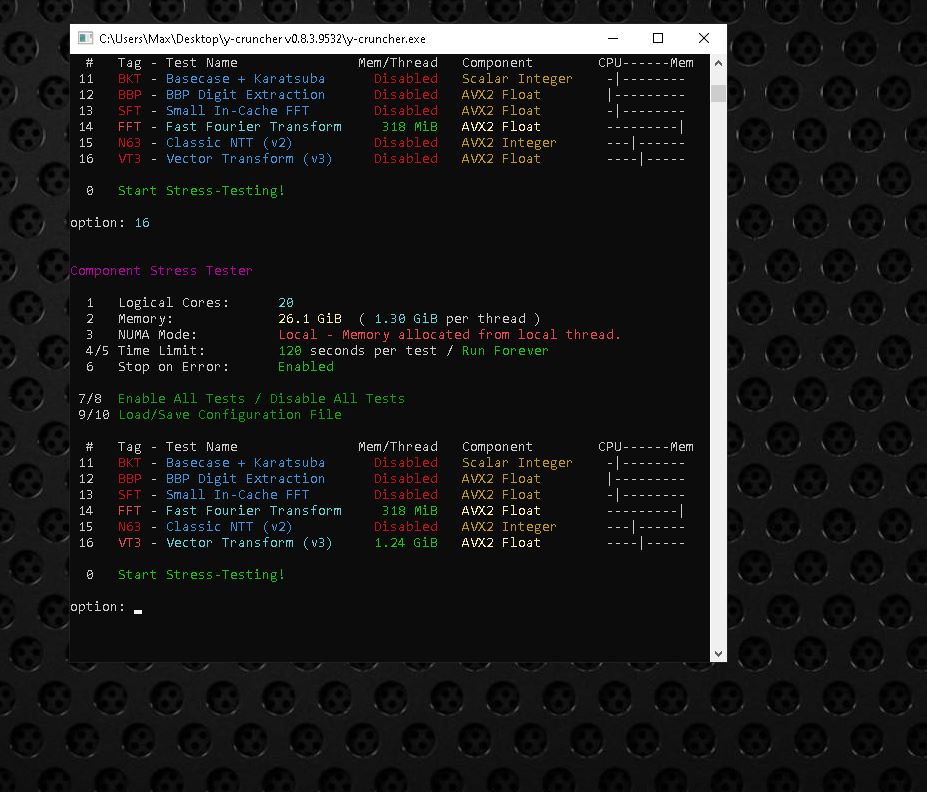The height and width of the screenshot is (792, 927).
Task: Click the lower red 'VT3' tag
Action: (129, 543)
